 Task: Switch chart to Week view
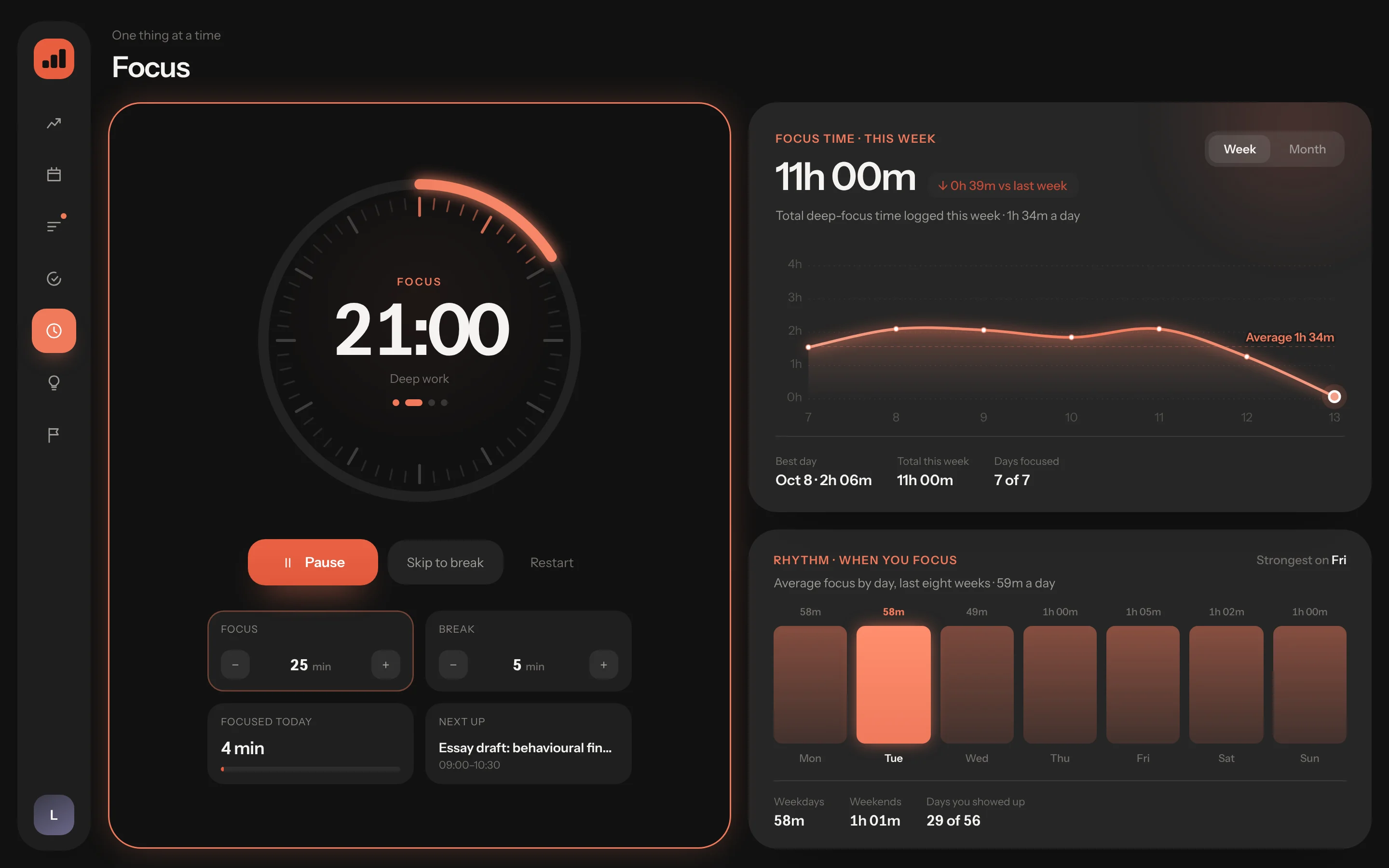(x=1239, y=149)
